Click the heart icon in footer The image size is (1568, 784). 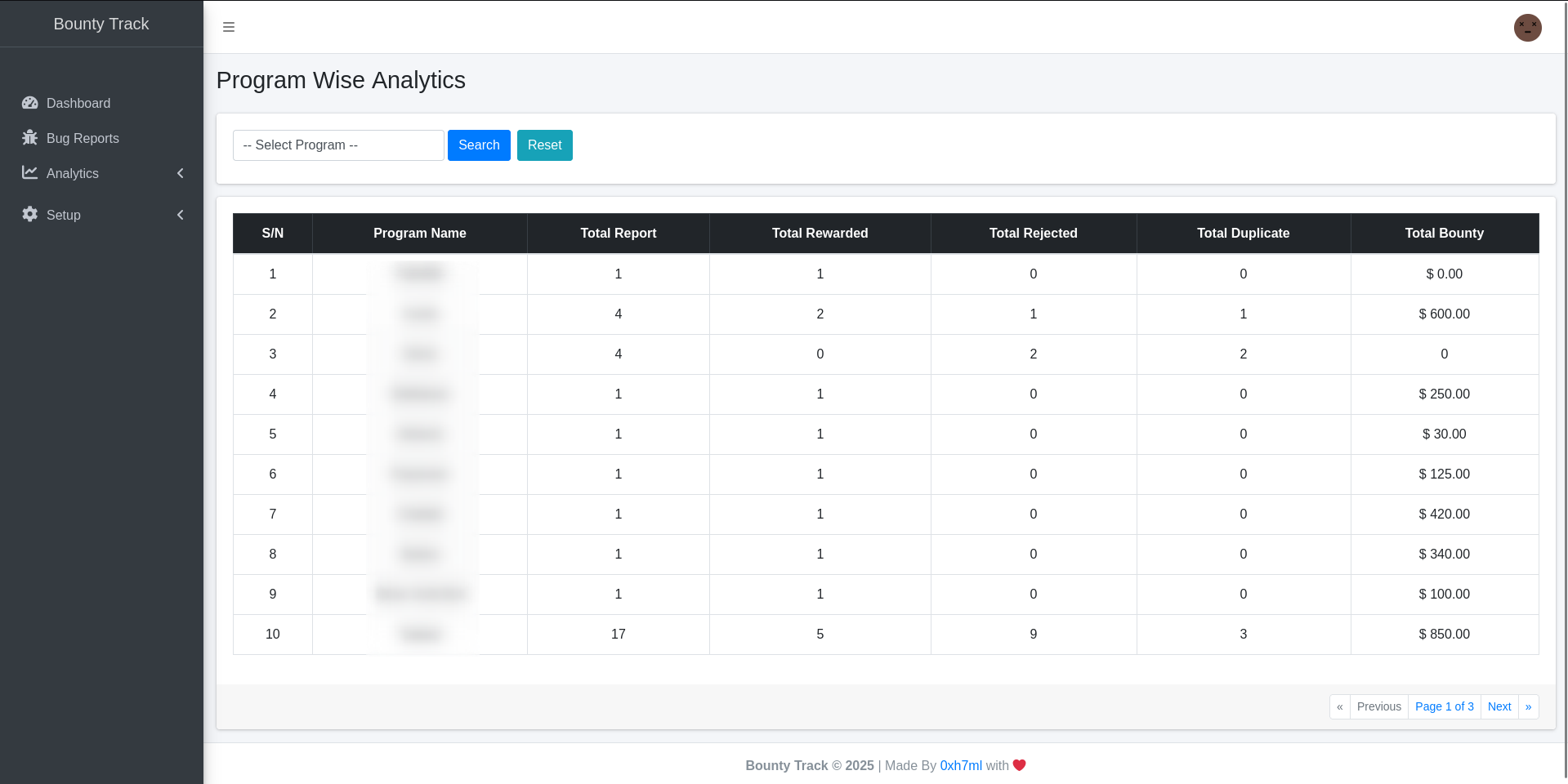(1019, 765)
